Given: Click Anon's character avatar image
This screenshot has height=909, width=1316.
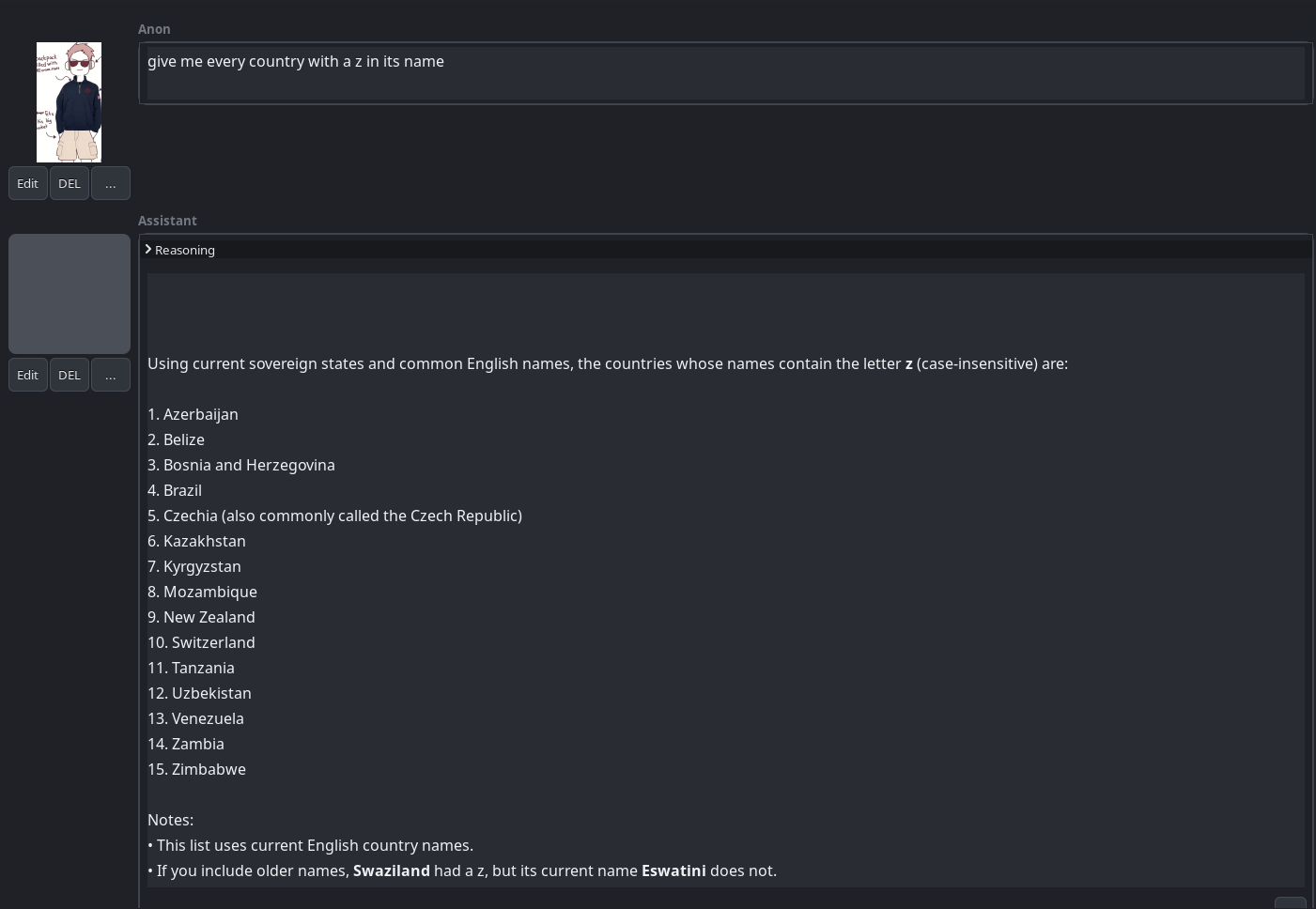Looking at the screenshot, I should point(69,102).
